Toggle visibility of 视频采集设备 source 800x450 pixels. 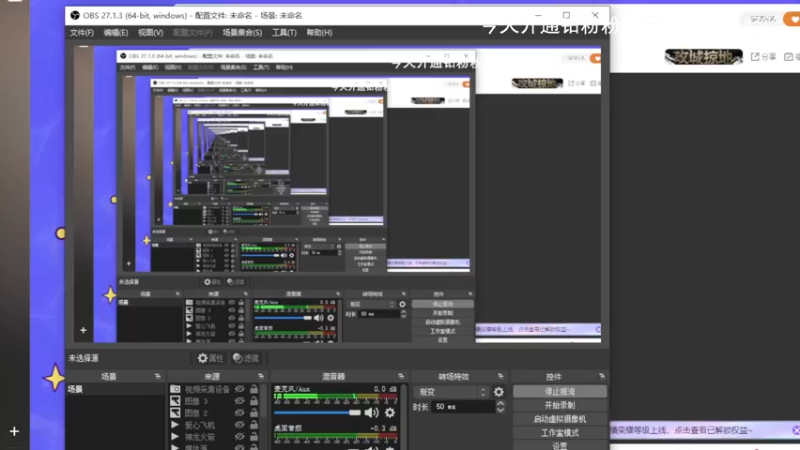(239, 389)
